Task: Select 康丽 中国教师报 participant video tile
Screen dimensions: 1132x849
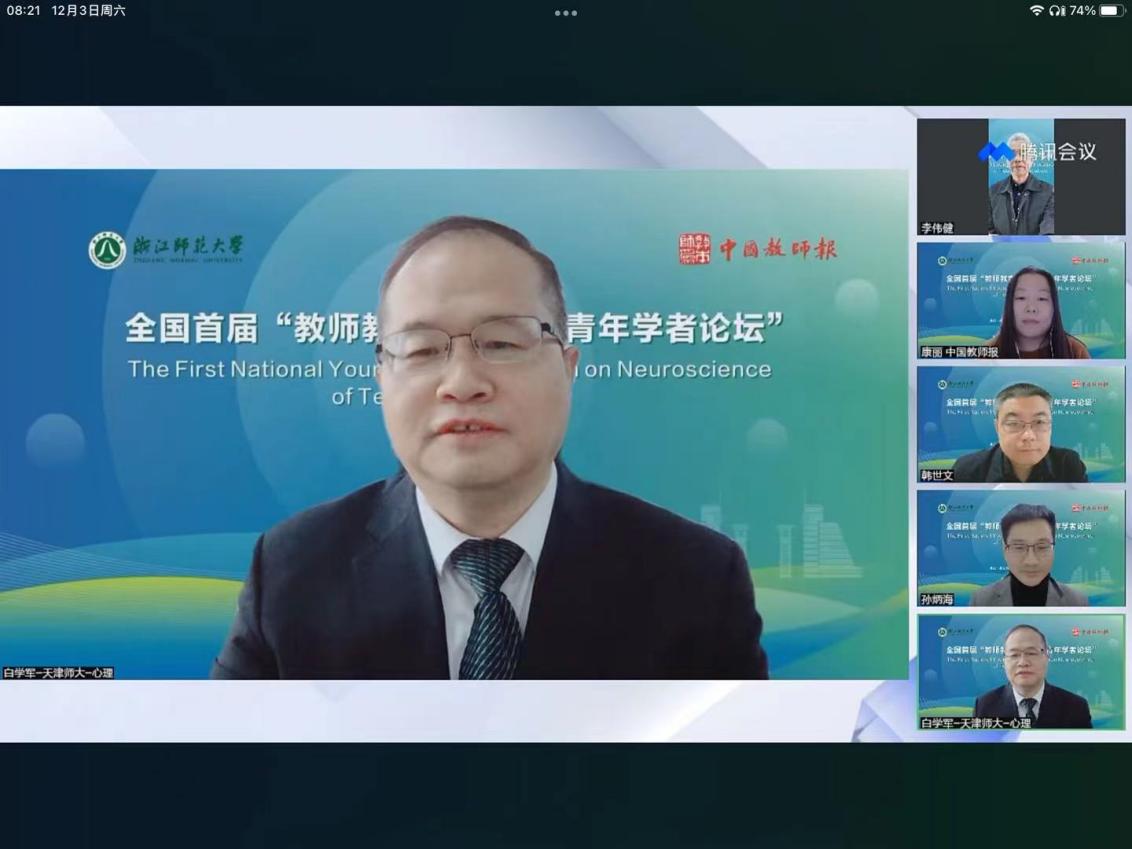Action: point(1021,300)
